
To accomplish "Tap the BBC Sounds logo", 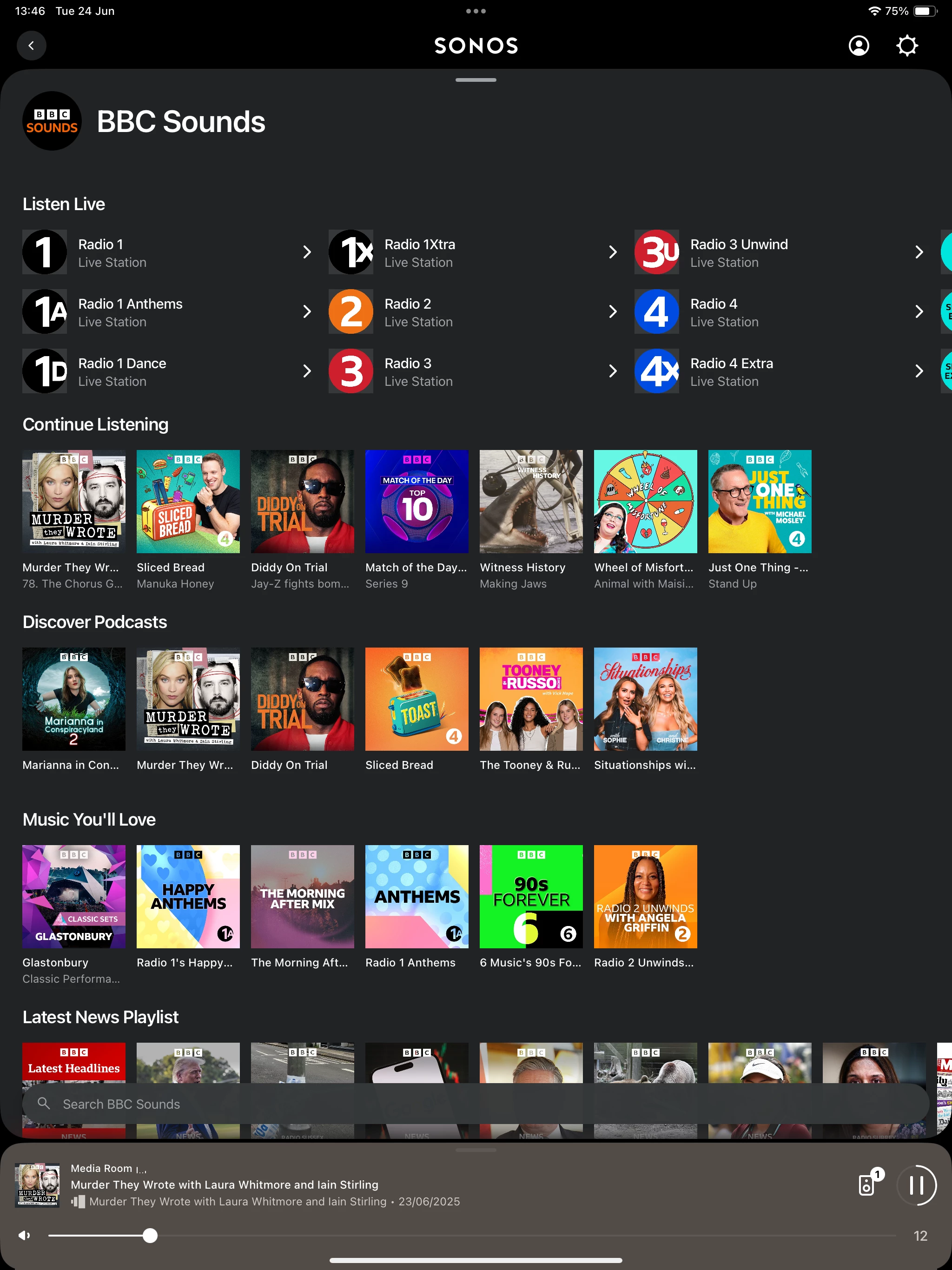I will (x=52, y=121).
